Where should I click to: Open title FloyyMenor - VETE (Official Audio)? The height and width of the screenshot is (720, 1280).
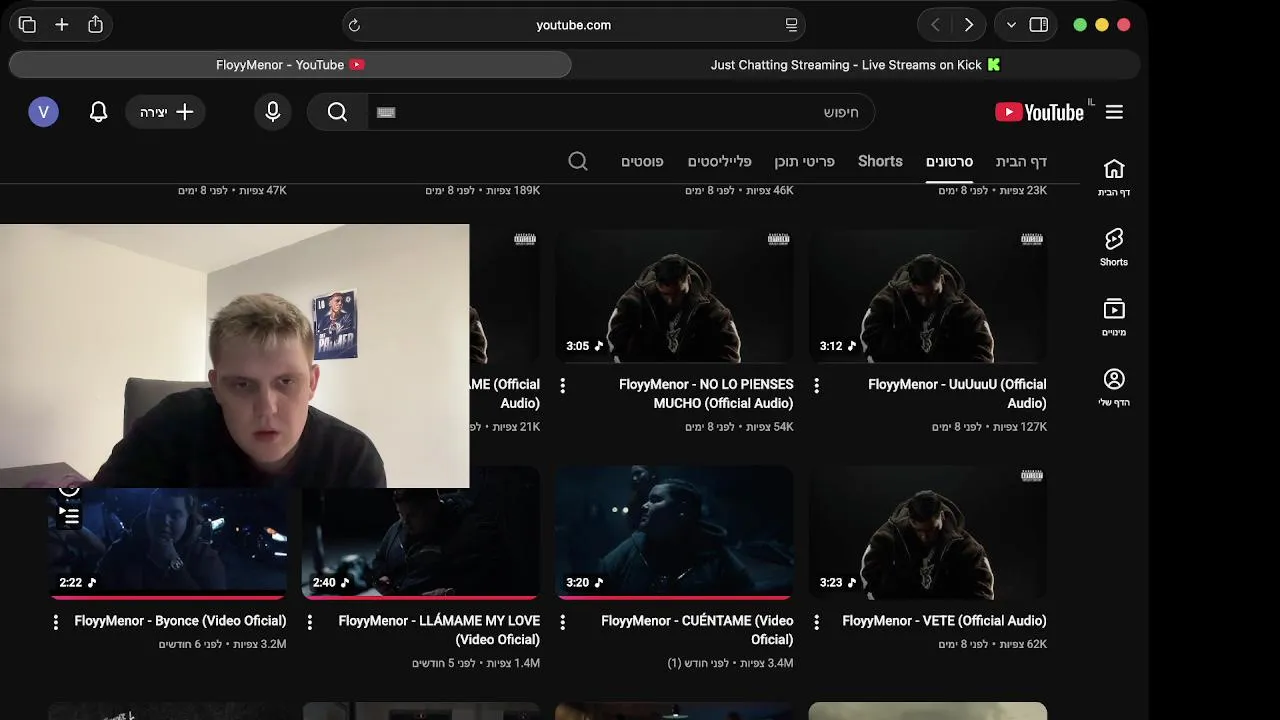tap(944, 621)
